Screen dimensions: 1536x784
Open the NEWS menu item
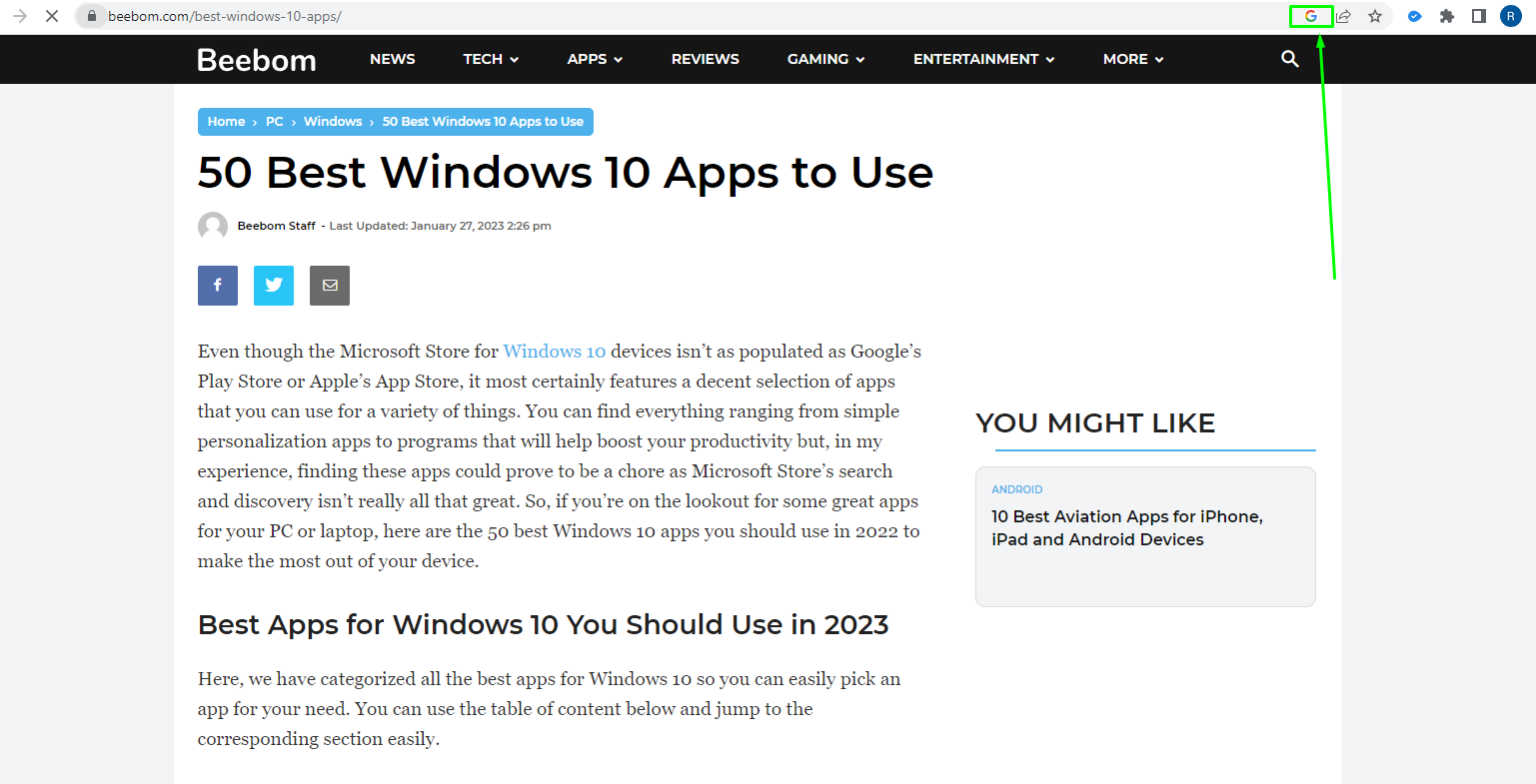tap(393, 59)
